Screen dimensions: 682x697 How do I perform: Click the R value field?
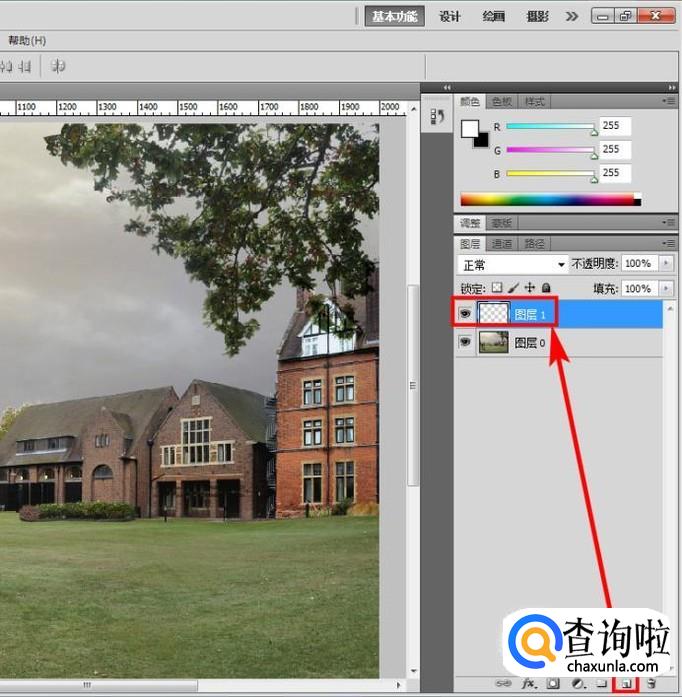click(x=615, y=126)
